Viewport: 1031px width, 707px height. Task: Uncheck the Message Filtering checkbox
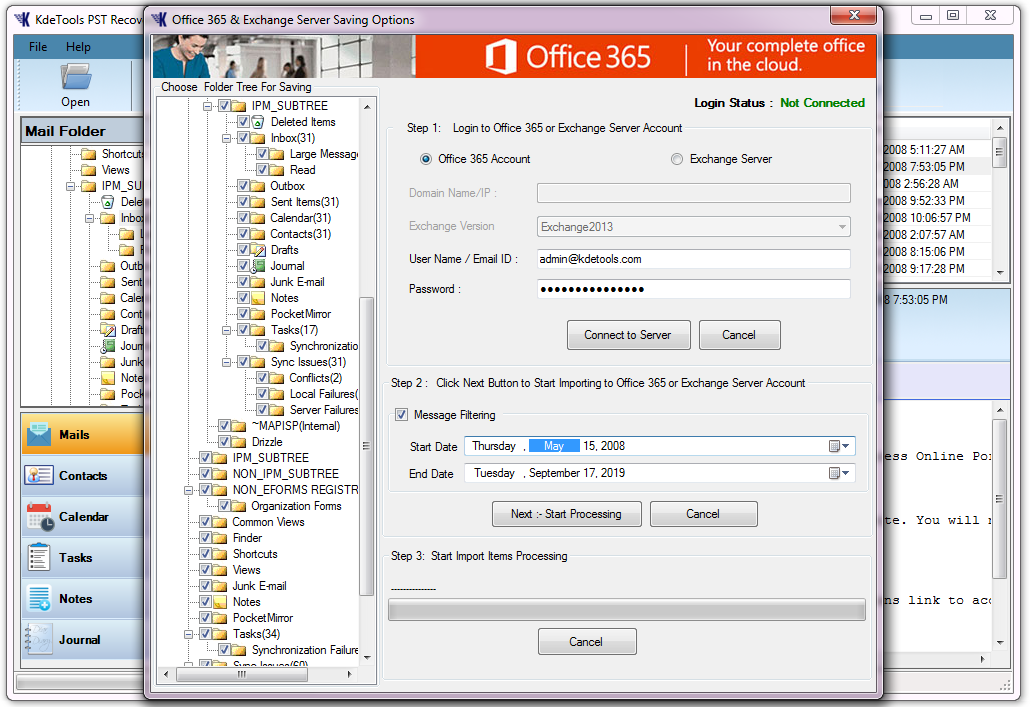tap(401, 415)
